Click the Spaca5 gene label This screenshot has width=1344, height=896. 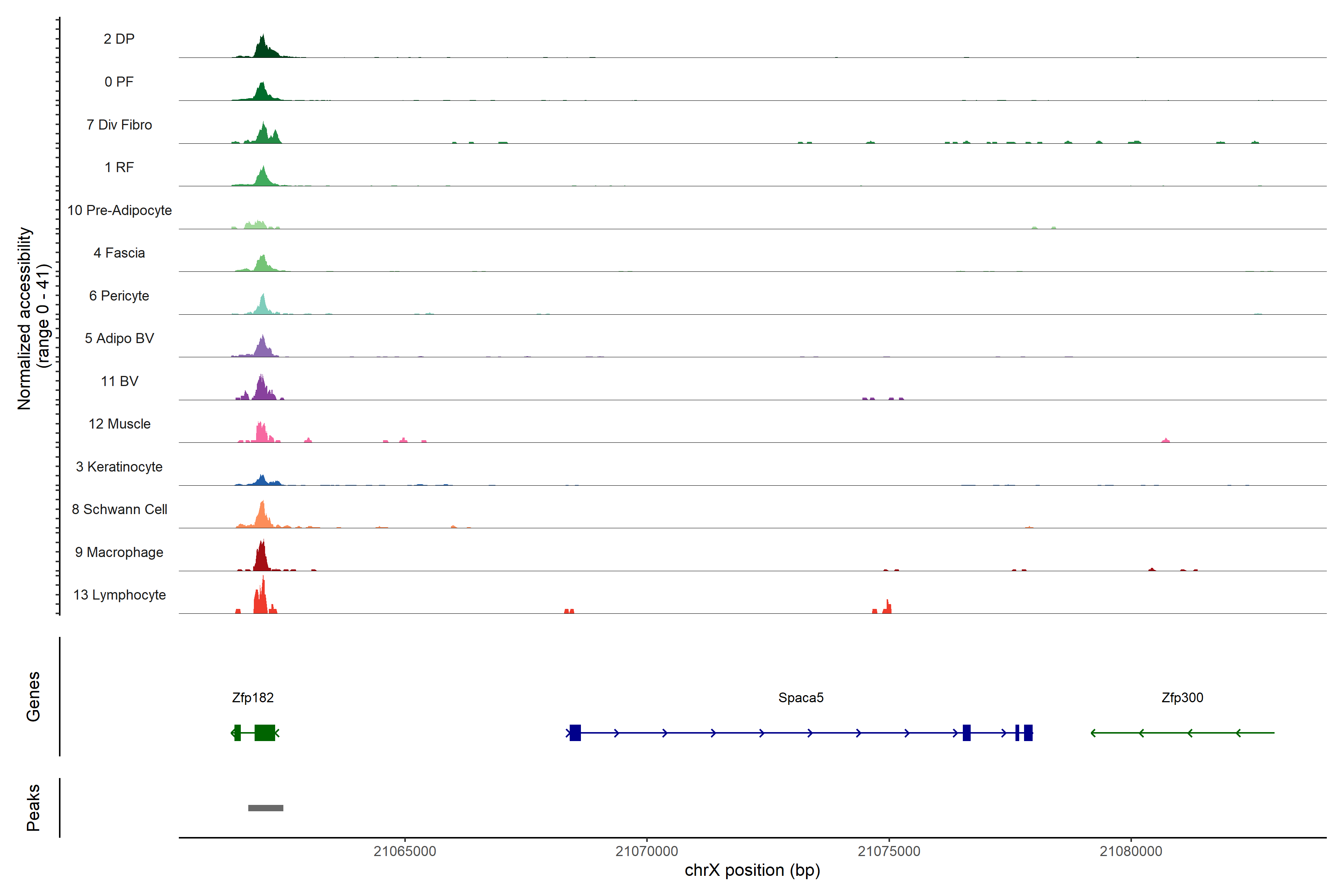[x=800, y=698]
